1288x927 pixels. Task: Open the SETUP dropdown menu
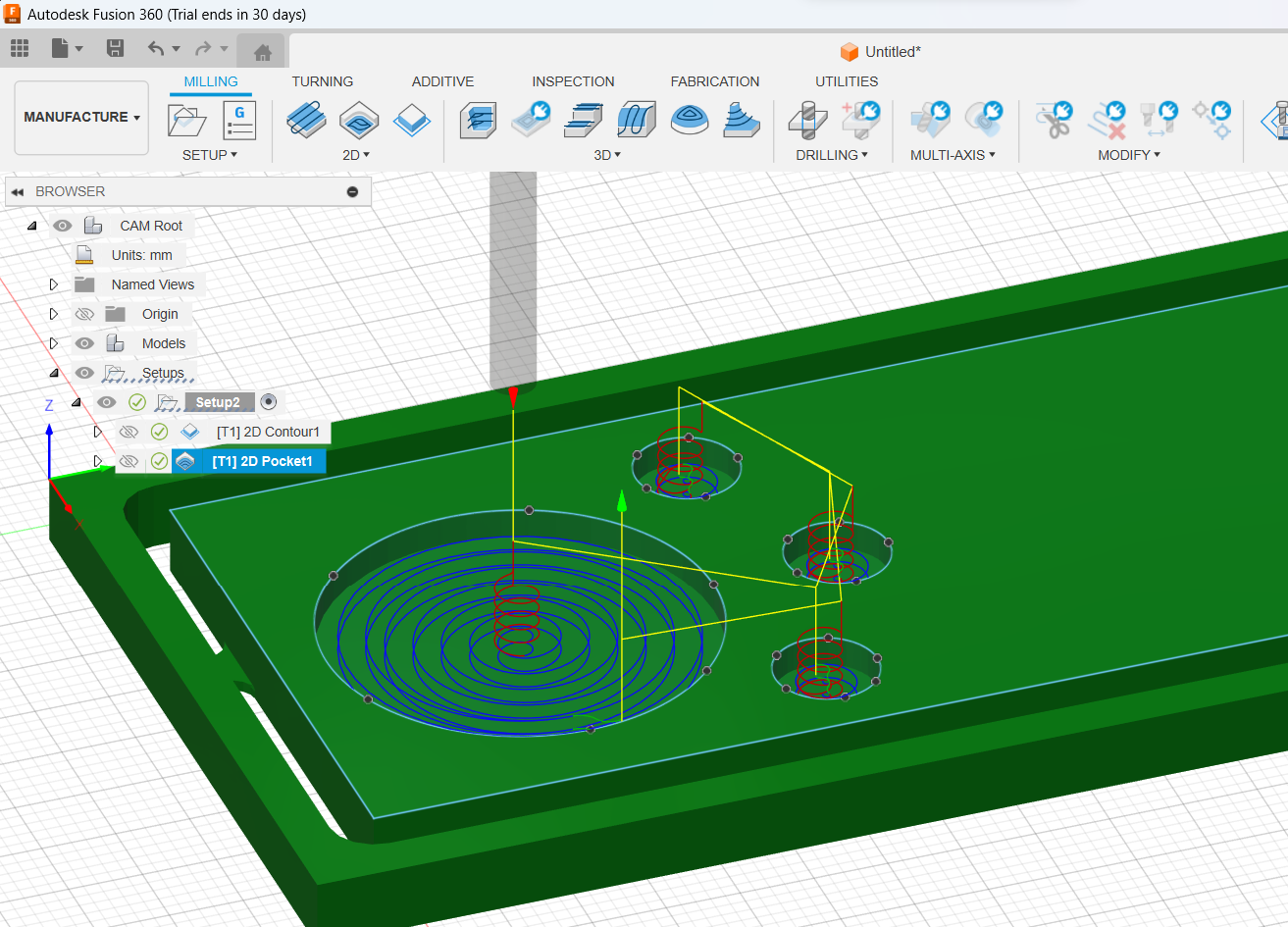(x=210, y=155)
